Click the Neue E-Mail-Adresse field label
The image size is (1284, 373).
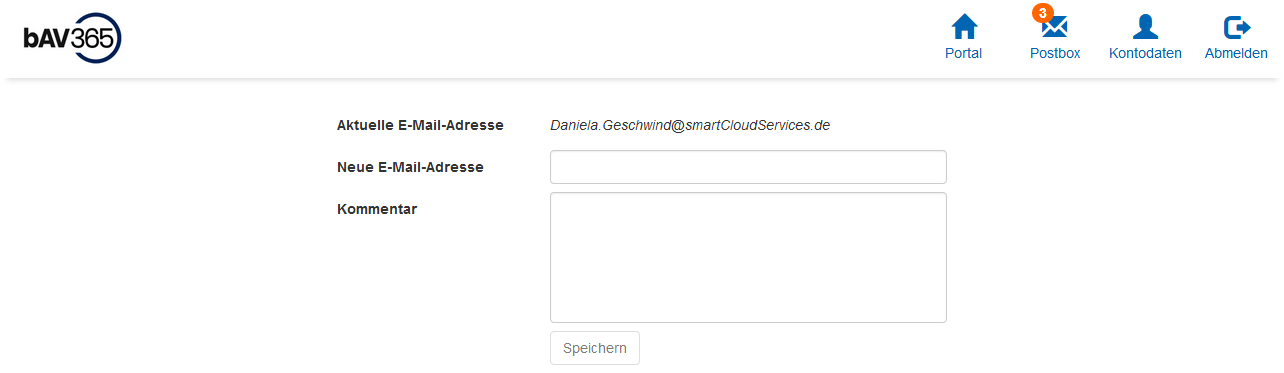410,167
